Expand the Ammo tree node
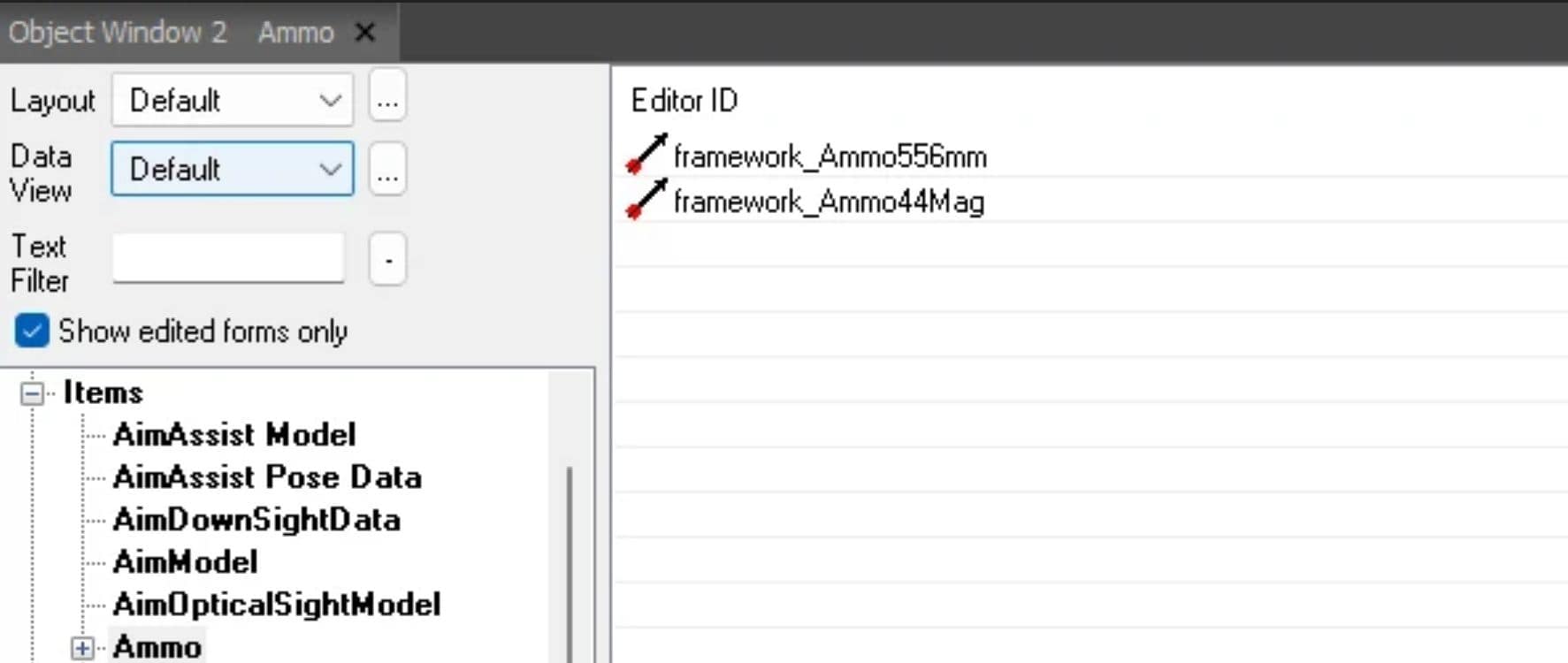 pos(82,648)
